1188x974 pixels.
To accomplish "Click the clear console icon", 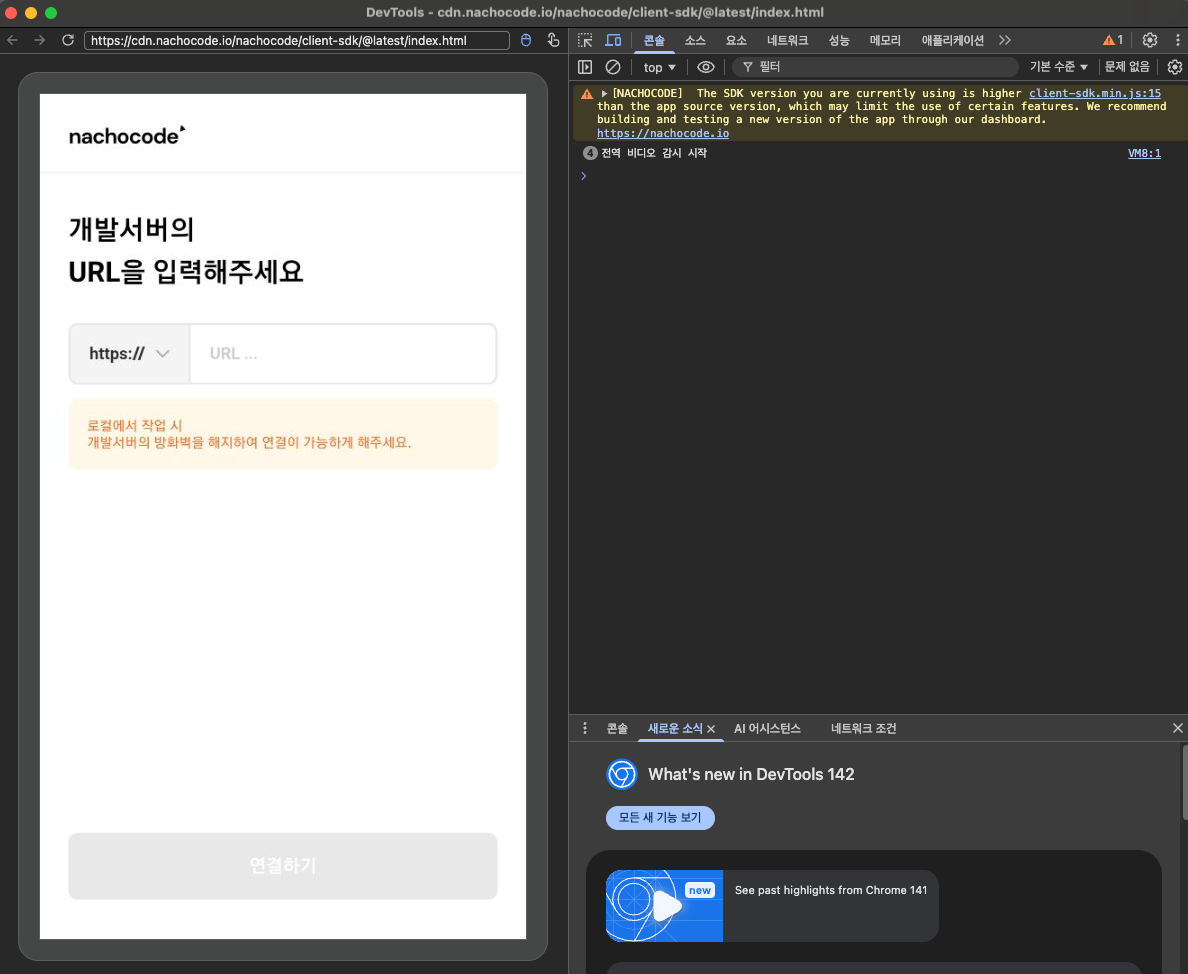I will click(x=613, y=67).
